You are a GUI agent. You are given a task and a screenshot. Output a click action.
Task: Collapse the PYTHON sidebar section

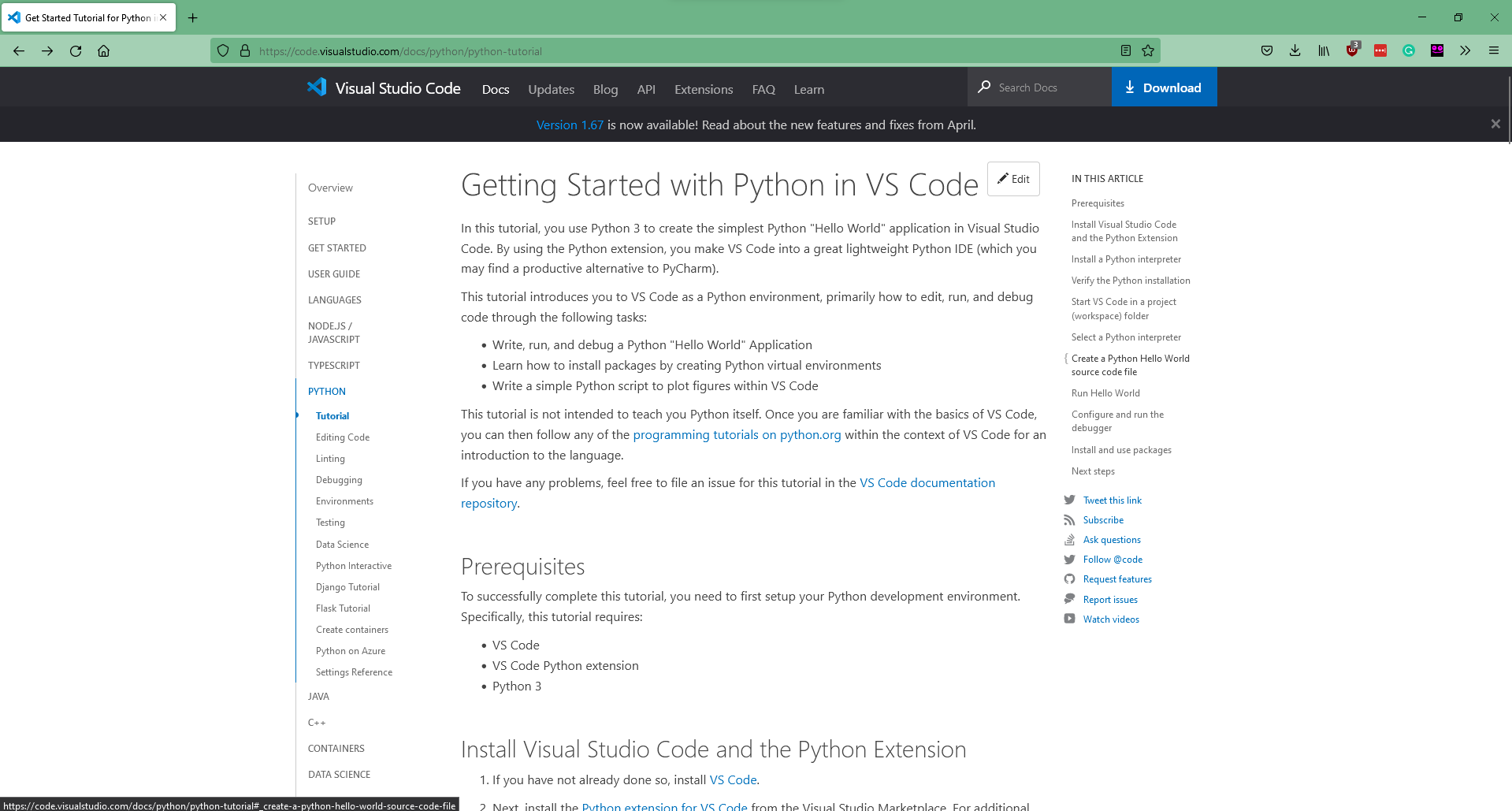pyautogui.click(x=327, y=391)
